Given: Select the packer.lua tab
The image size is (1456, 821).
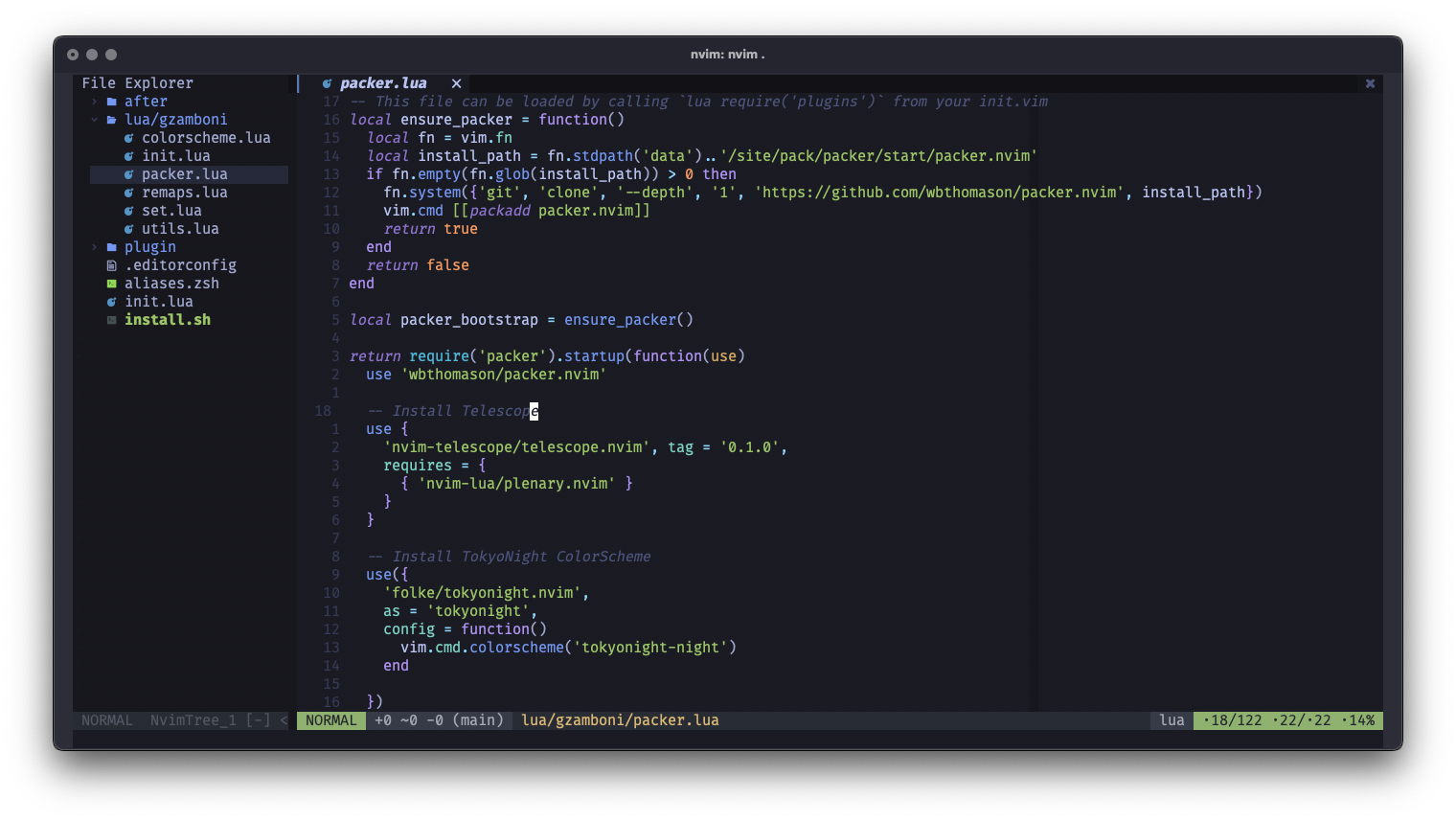Looking at the screenshot, I should point(383,83).
